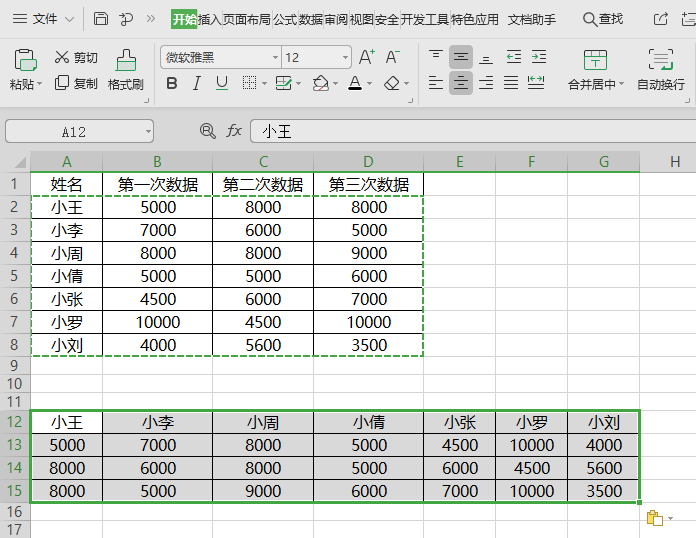696x538 pixels.
Task: Click the zoom magnifier next to fx
Action: tap(208, 131)
